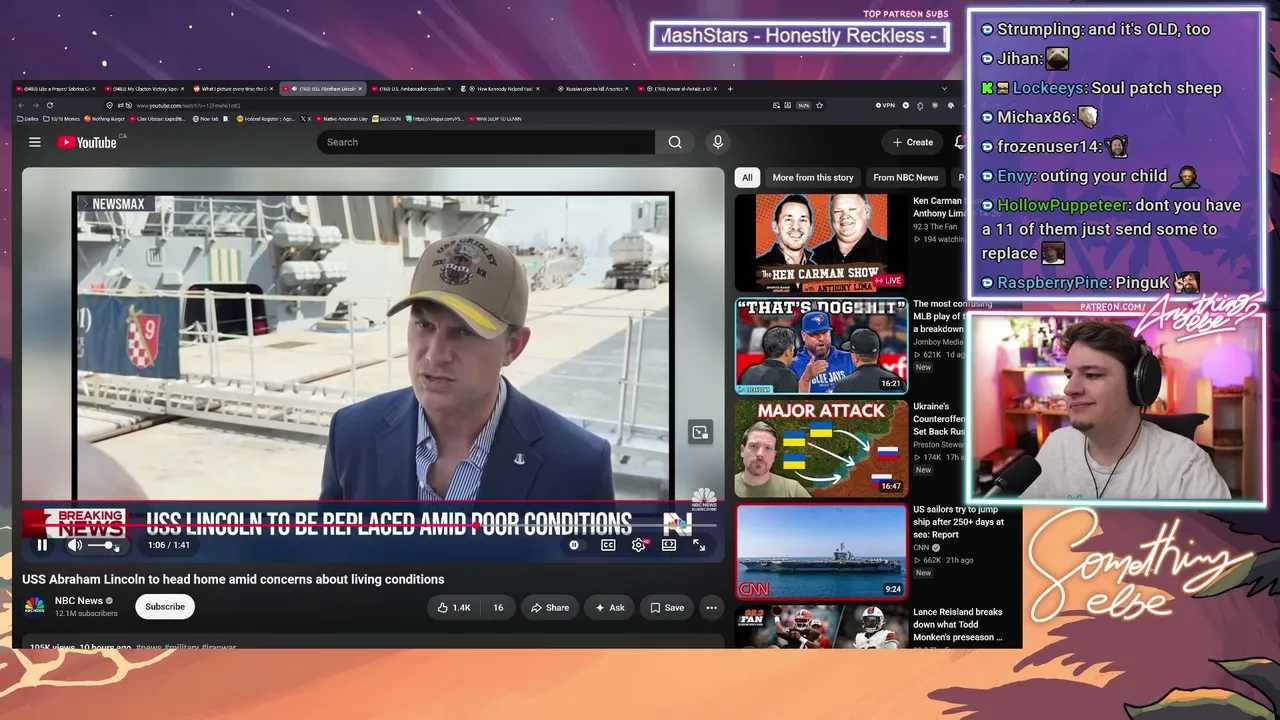Reload the current page
This screenshot has width=1280, height=720.
tap(49, 105)
